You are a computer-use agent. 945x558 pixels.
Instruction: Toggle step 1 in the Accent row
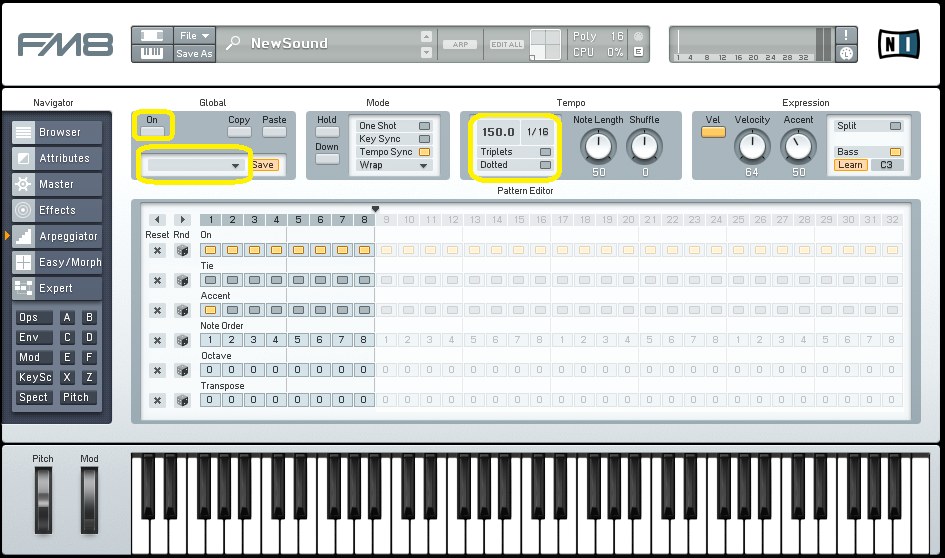tap(210, 310)
